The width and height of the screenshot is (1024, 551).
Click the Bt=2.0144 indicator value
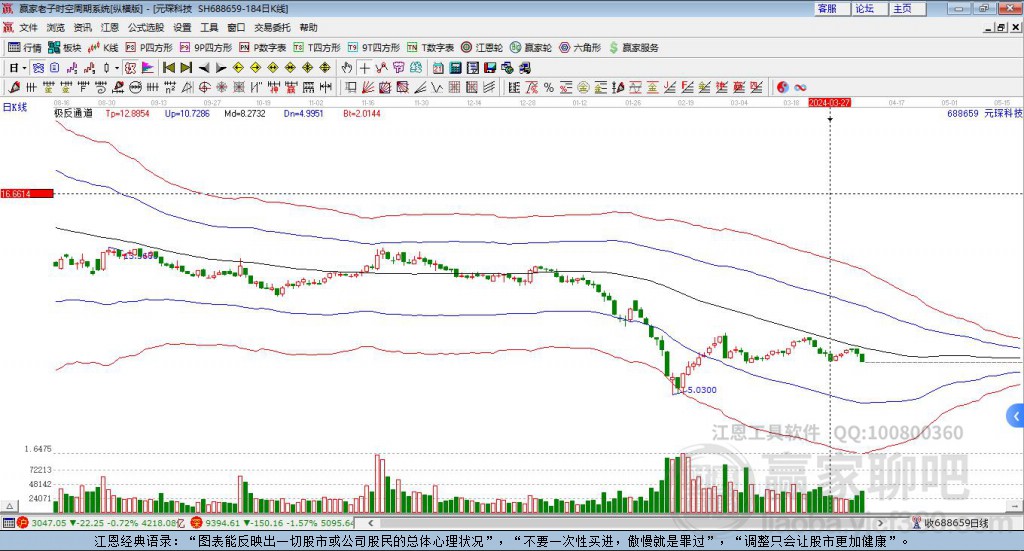pyautogui.click(x=362, y=114)
